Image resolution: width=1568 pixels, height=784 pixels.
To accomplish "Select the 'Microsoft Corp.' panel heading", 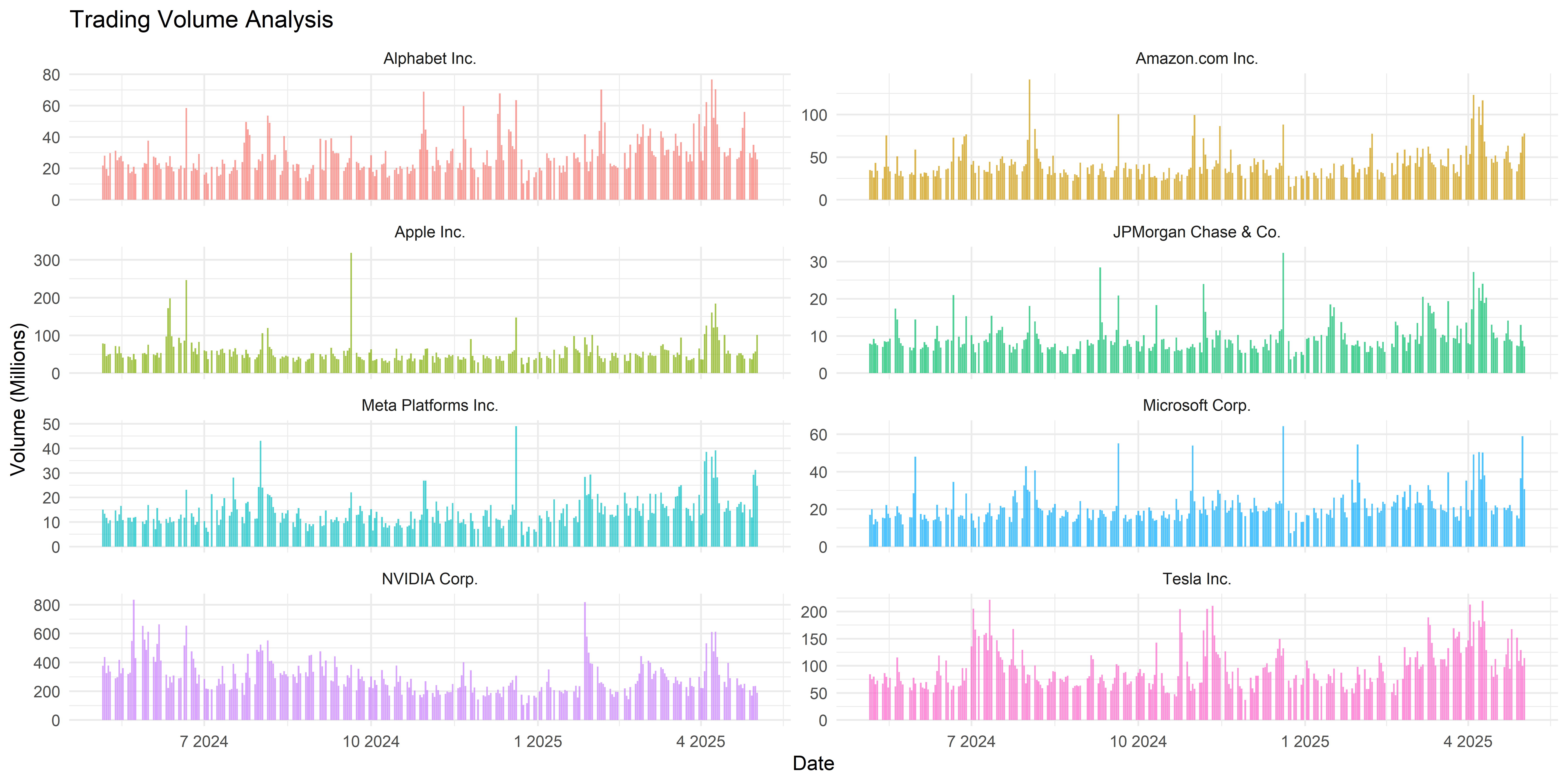I will (x=1197, y=405).
